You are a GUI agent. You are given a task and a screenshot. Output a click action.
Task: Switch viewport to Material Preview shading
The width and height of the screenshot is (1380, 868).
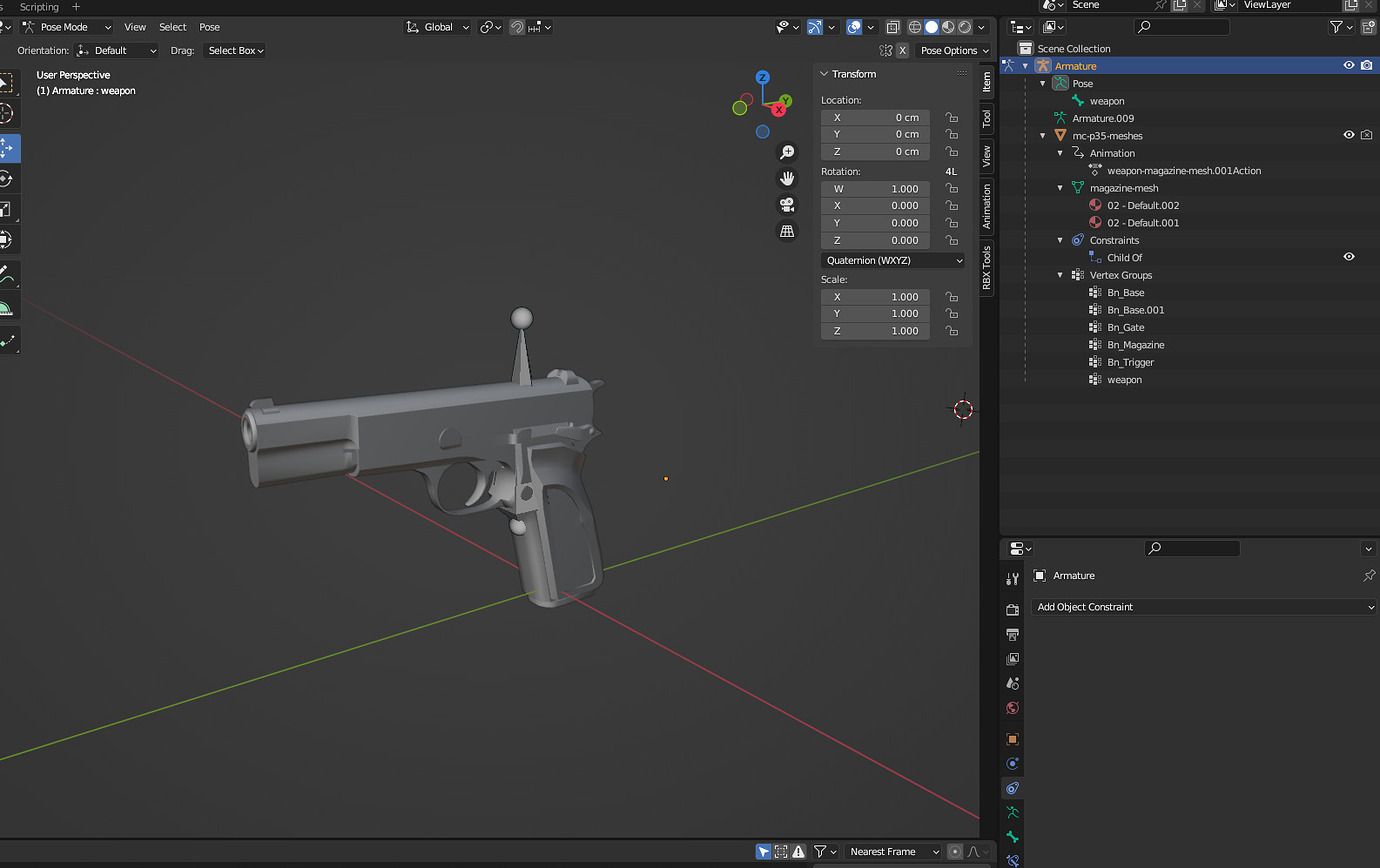[947, 27]
